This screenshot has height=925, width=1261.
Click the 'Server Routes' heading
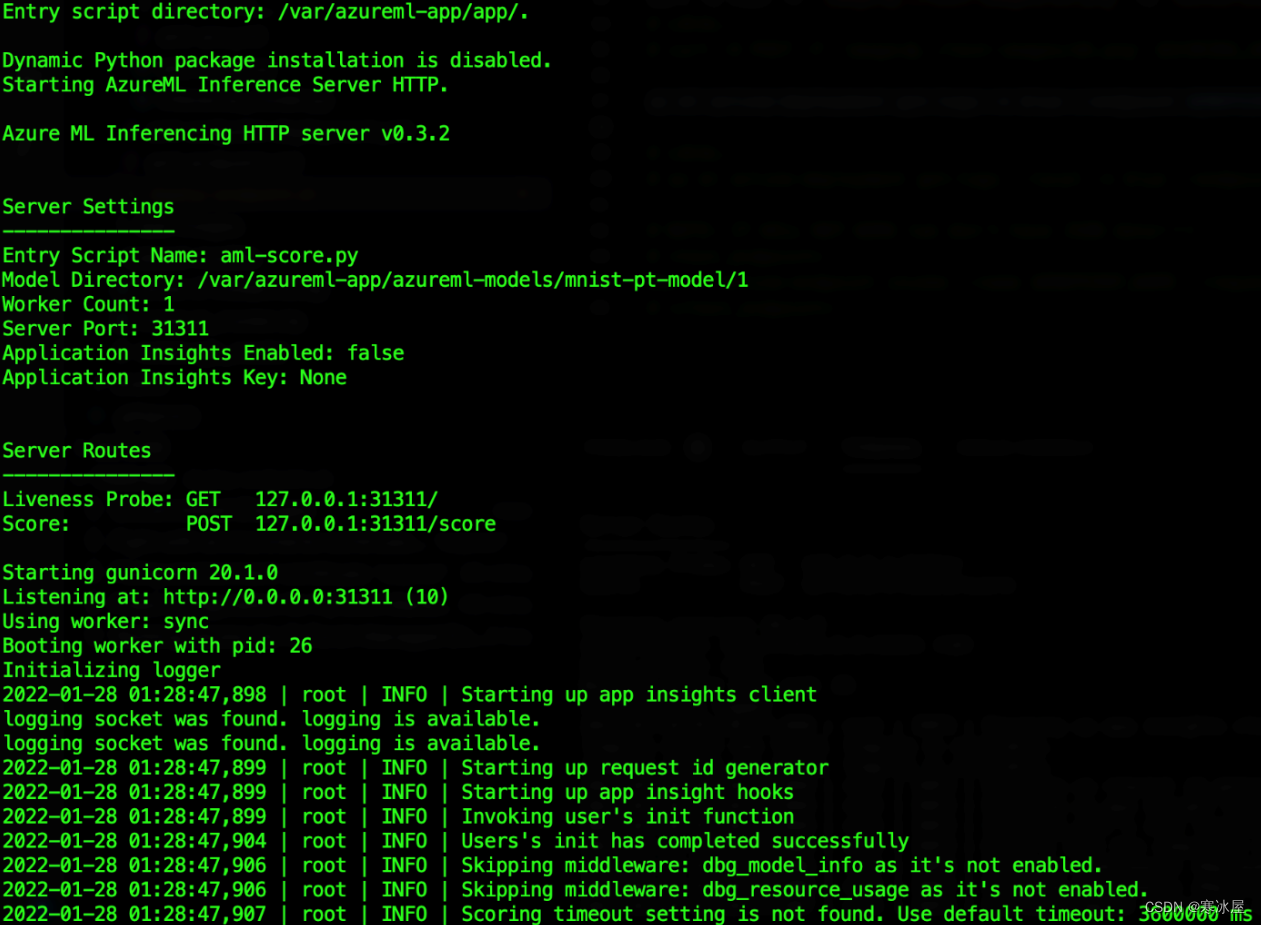pyautogui.click(x=77, y=451)
